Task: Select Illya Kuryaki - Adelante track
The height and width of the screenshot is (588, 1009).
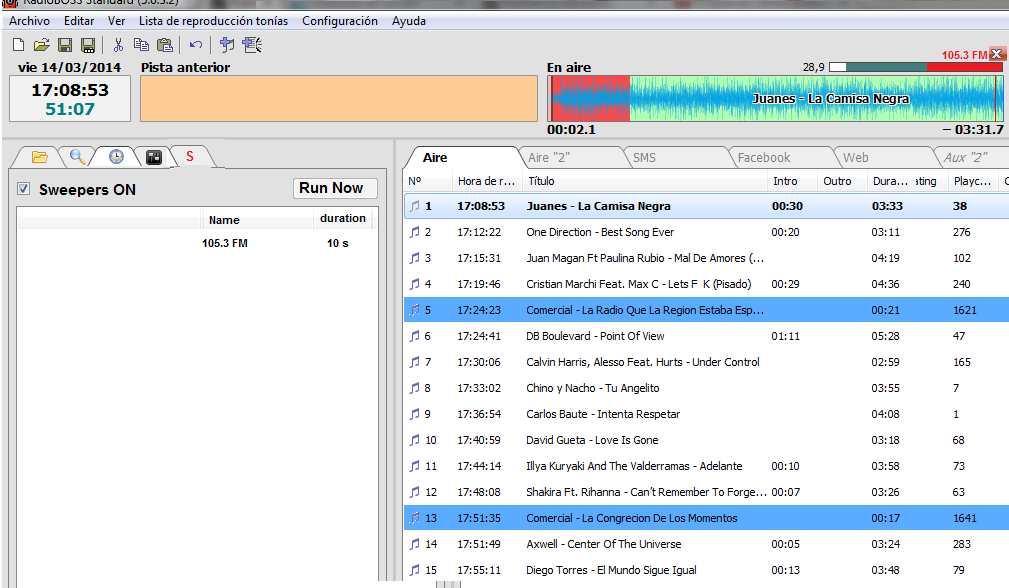Action: (x=706, y=466)
